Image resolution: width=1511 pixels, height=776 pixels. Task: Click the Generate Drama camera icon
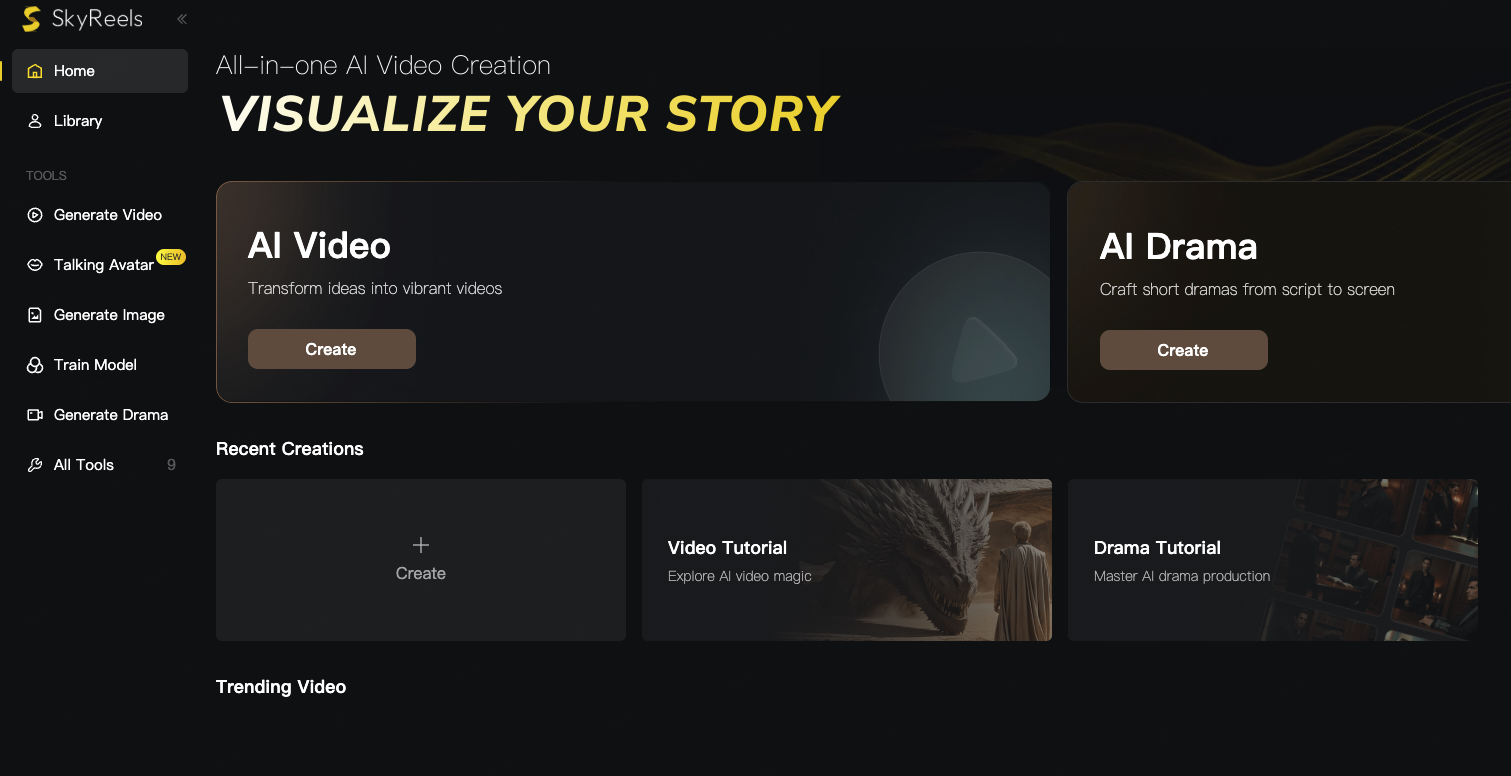click(x=35, y=415)
